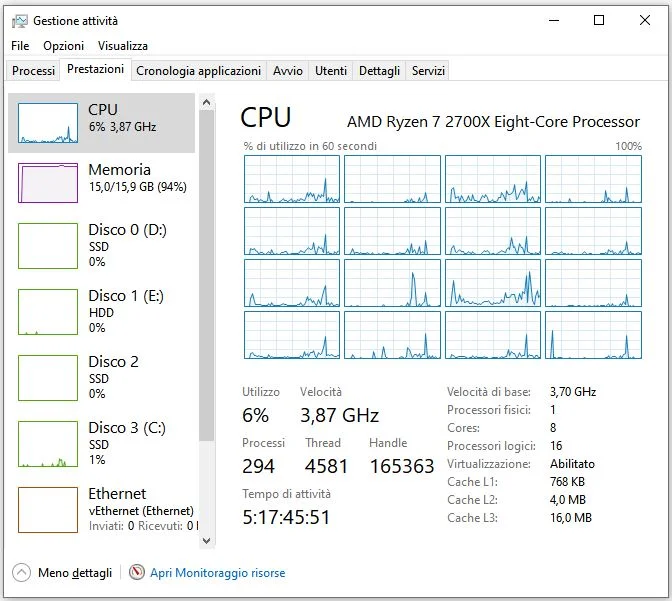Viewport: 672px width, 601px height.
Task: Click the sidebar vertical scrollbar thumb
Action: click(x=207, y=275)
